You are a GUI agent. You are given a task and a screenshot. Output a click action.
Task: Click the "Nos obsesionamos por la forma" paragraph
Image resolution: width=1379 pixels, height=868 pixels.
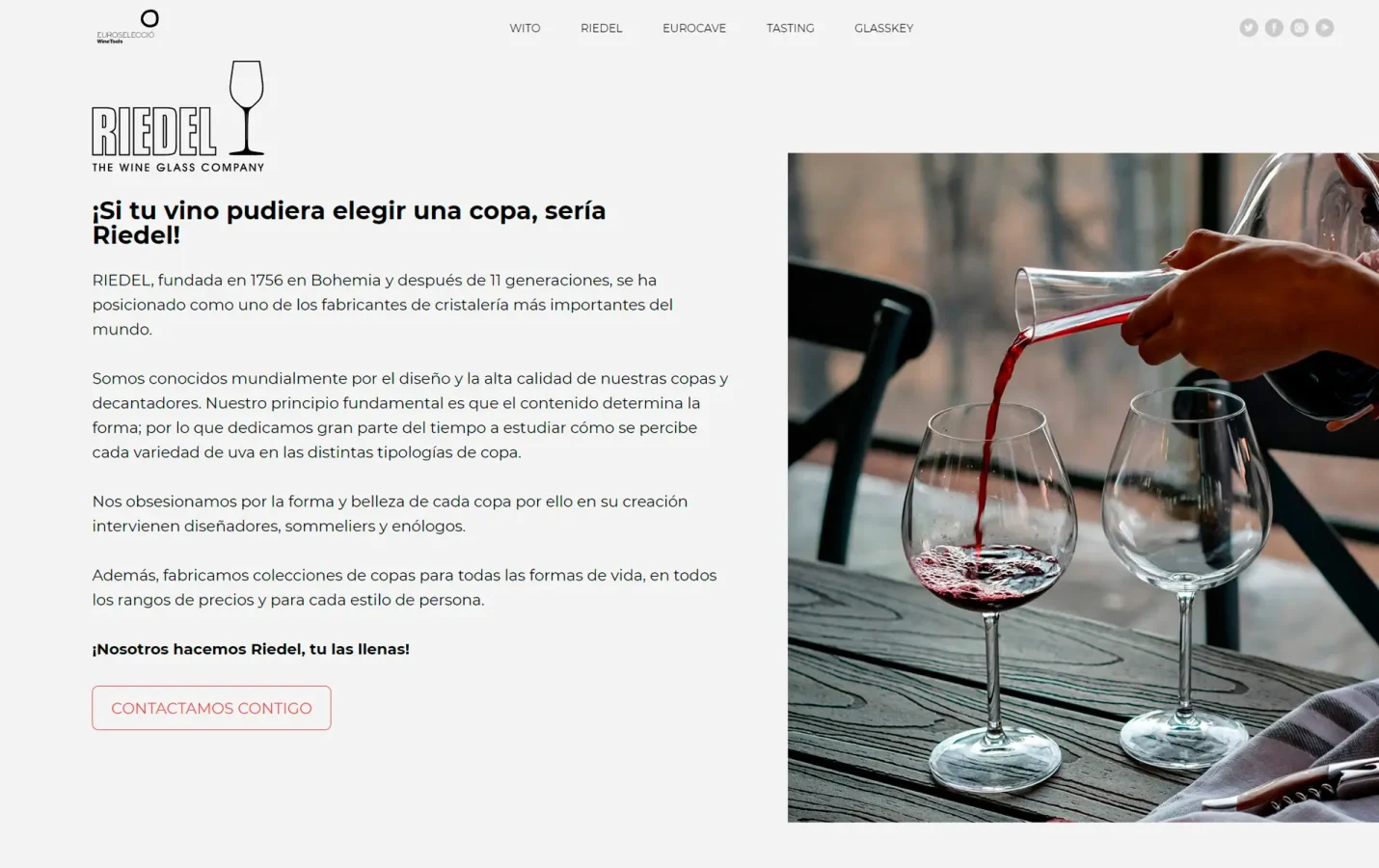(x=390, y=513)
